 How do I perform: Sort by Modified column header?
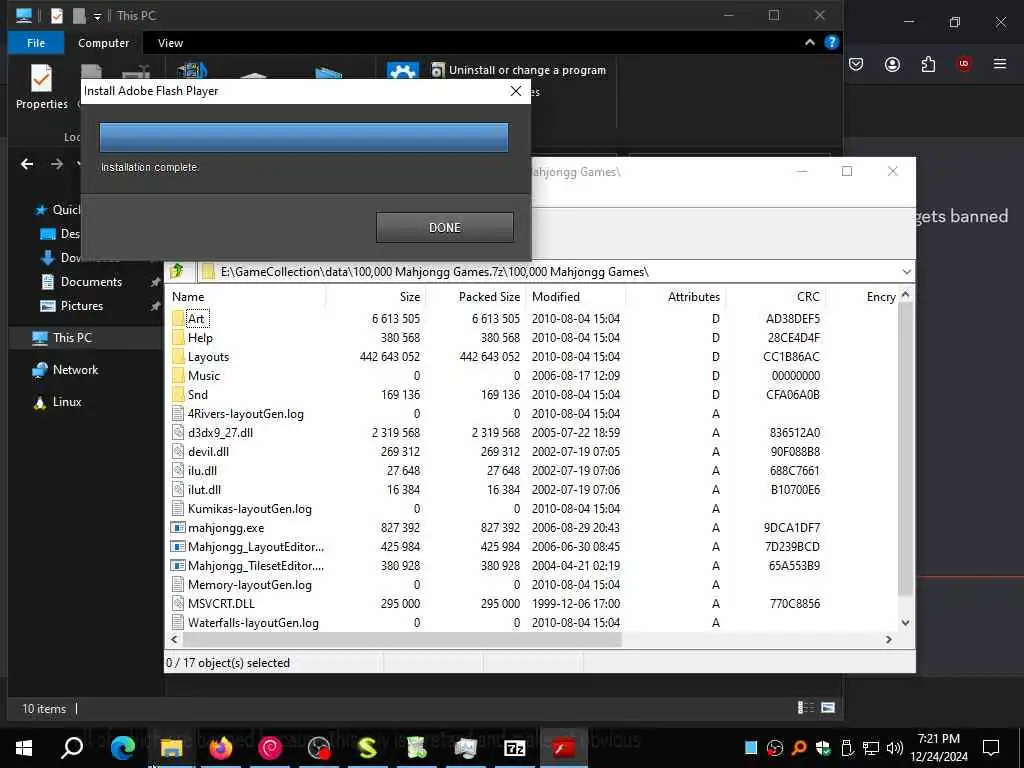(556, 296)
